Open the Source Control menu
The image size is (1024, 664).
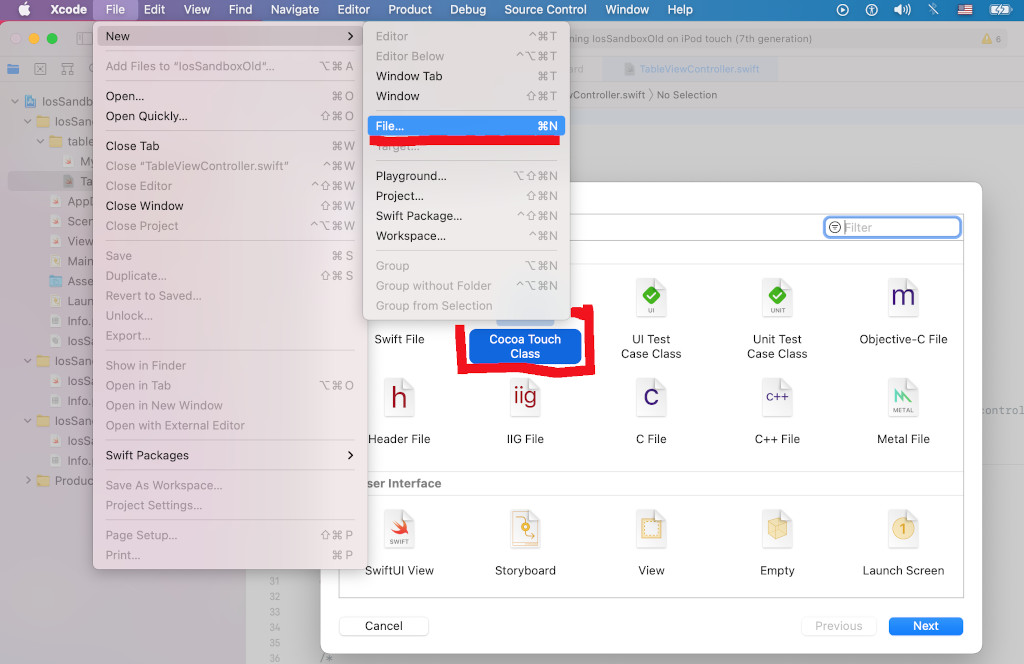point(545,9)
